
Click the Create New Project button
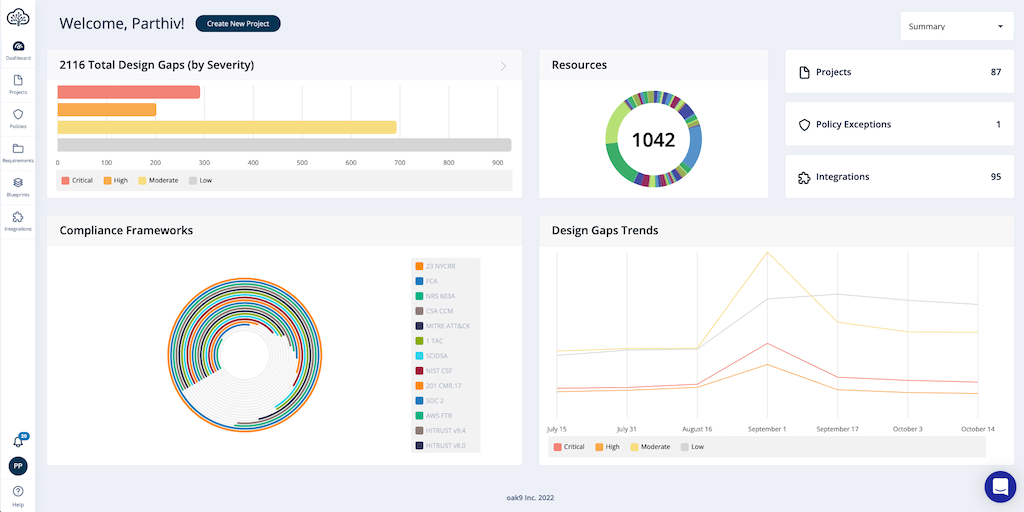pos(238,24)
